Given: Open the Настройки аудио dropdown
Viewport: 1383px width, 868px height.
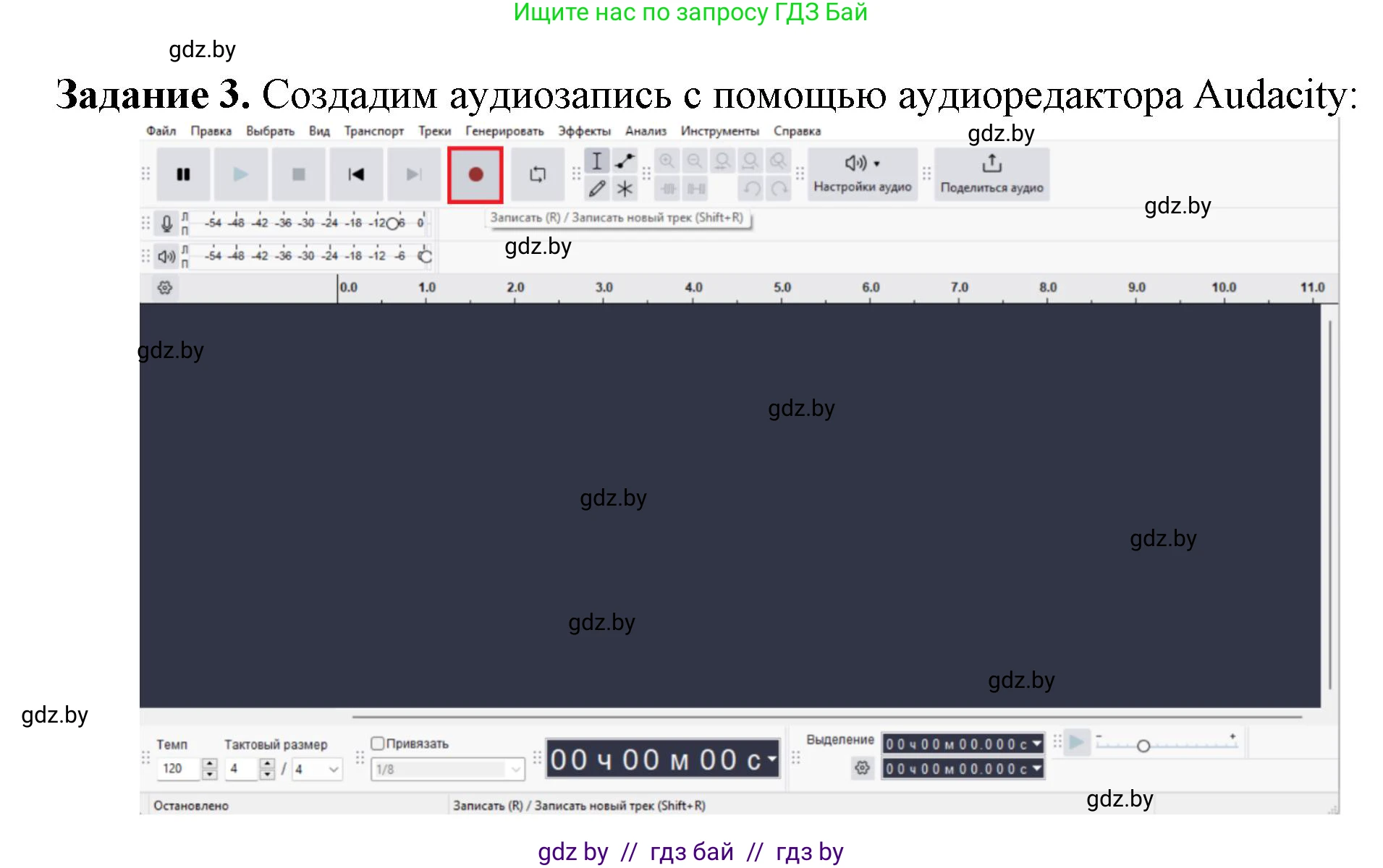Looking at the screenshot, I should tap(861, 174).
